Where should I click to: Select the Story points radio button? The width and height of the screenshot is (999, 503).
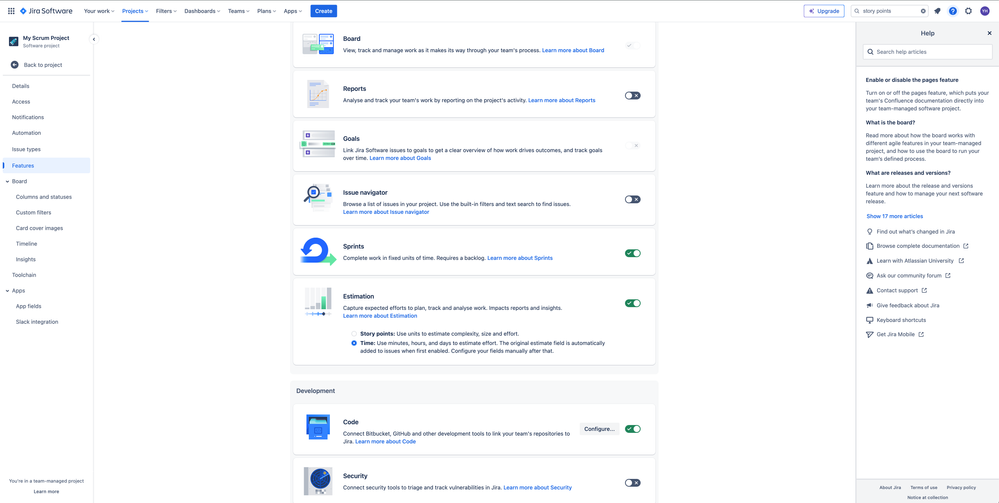[x=354, y=334]
